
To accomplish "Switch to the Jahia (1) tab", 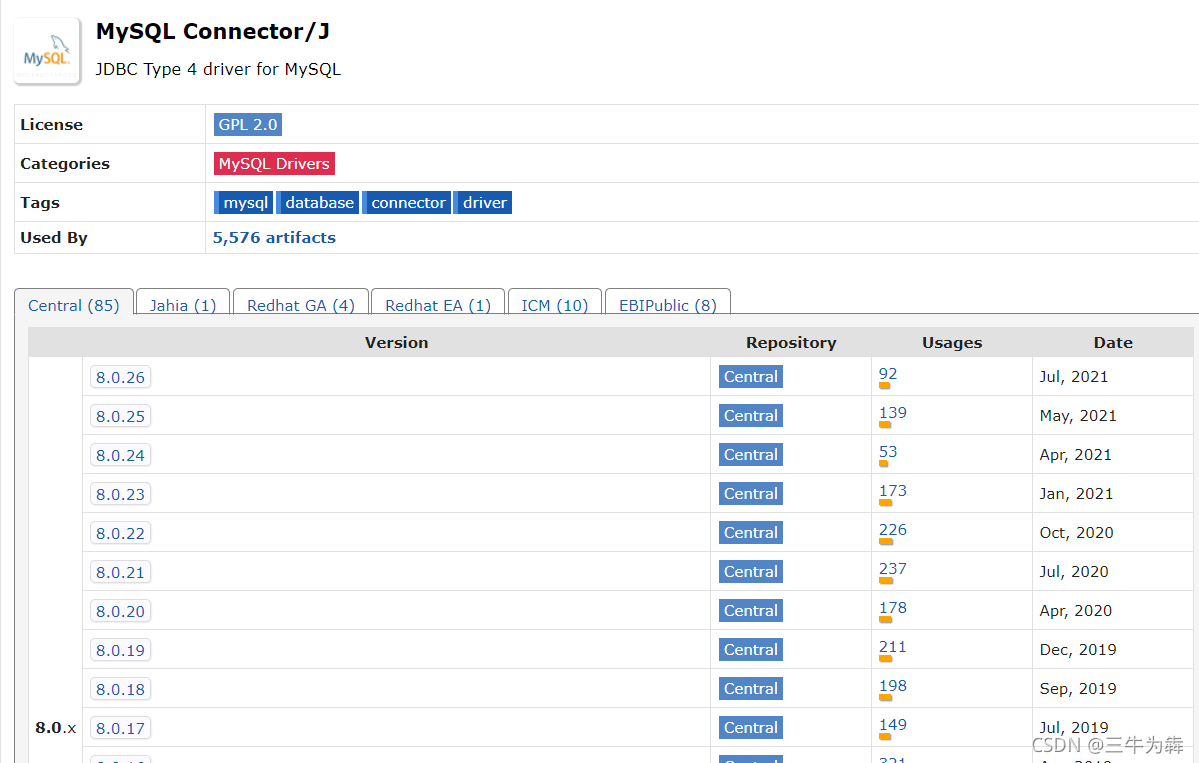I will 183,305.
